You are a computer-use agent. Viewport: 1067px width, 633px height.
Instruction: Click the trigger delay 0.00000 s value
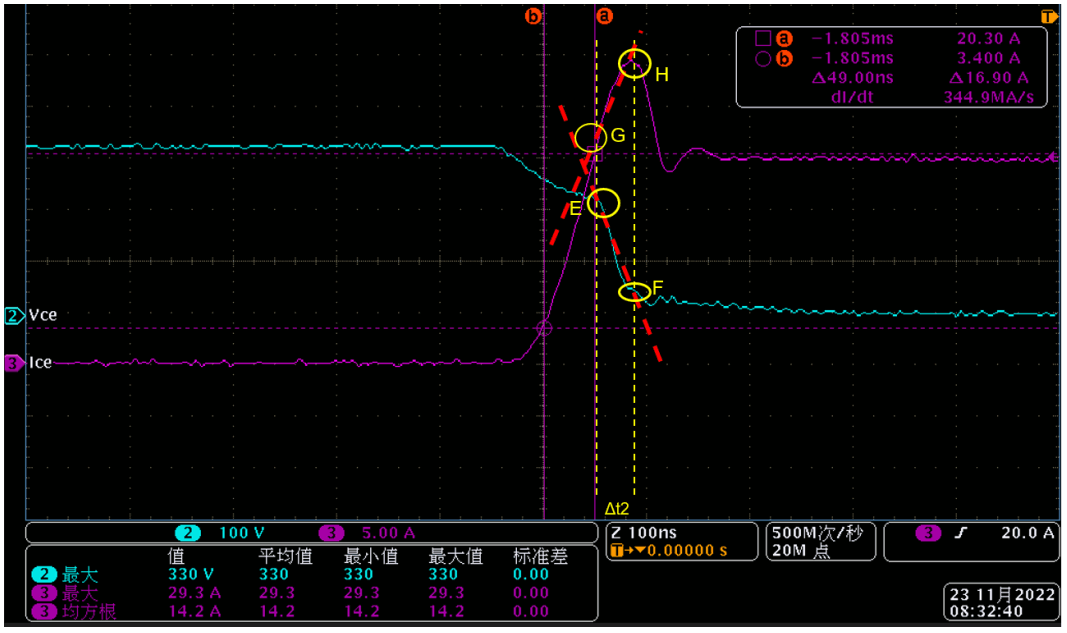point(687,551)
